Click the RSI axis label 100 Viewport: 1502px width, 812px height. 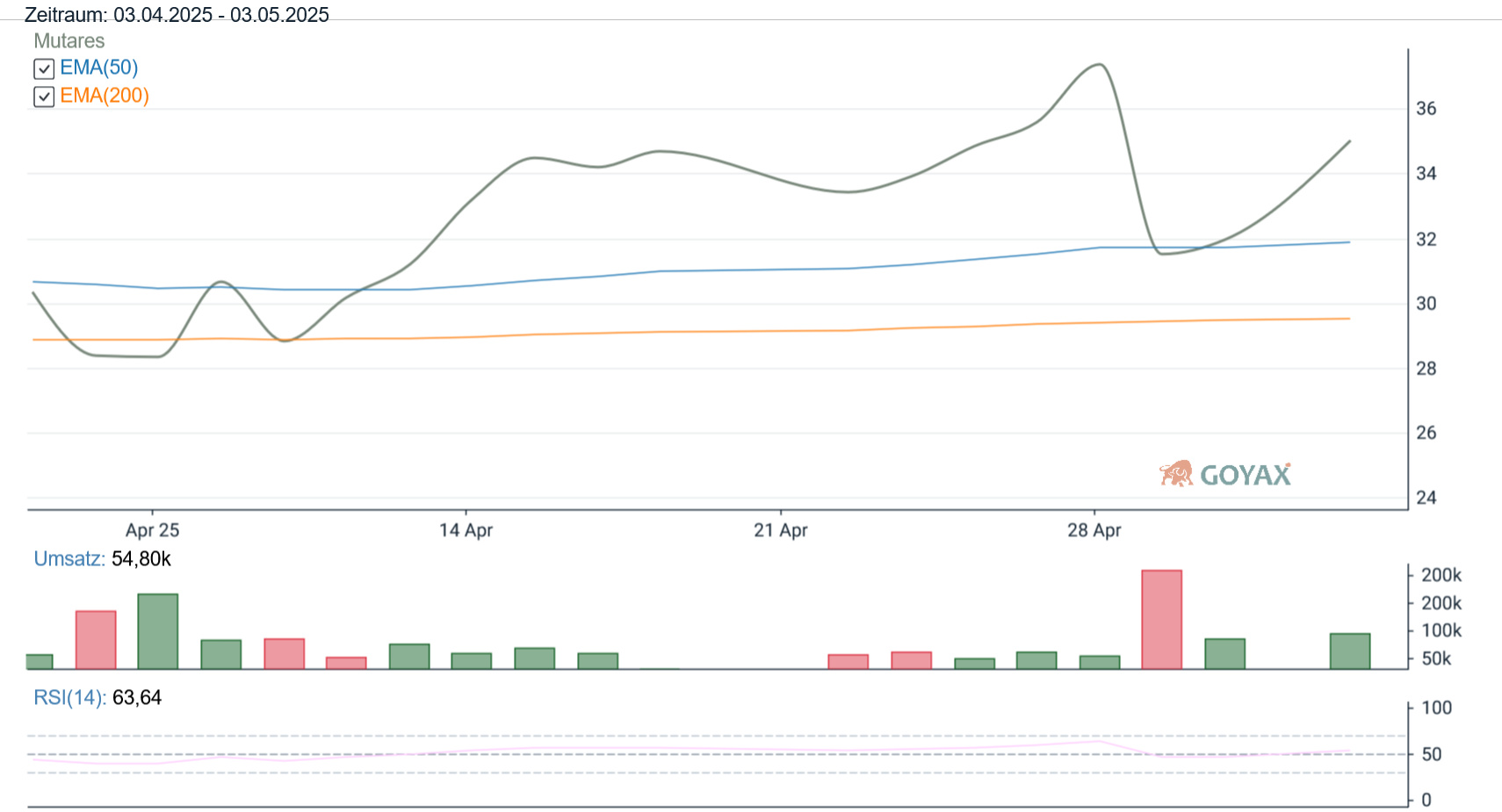point(1437,708)
